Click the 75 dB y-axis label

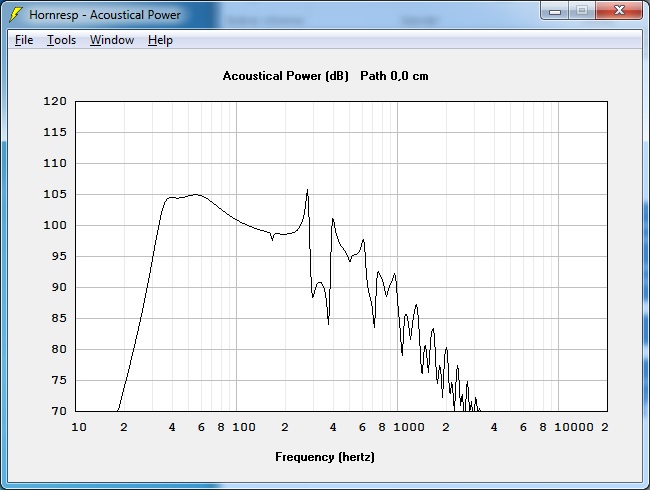(x=59, y=380)
